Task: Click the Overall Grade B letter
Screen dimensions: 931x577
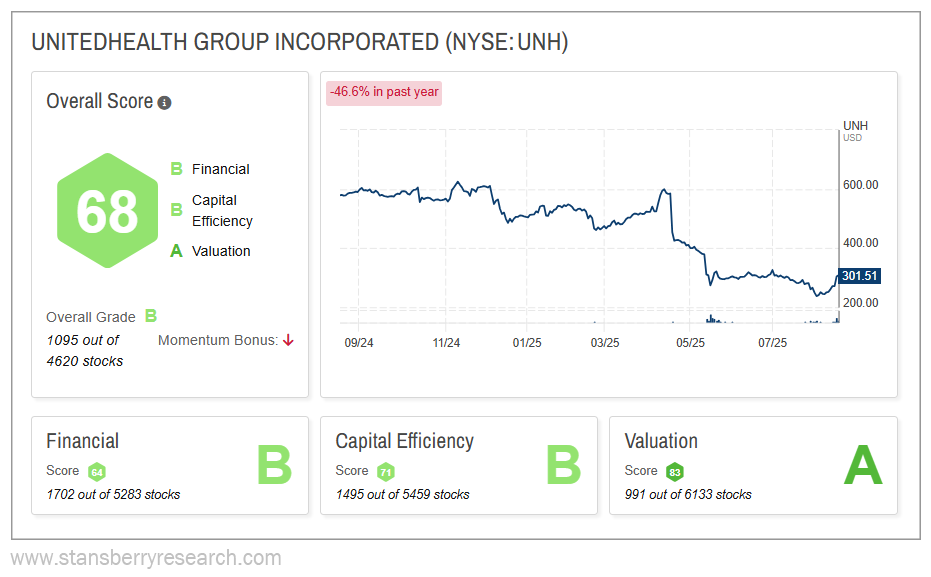Action: [x=151, y=316]
